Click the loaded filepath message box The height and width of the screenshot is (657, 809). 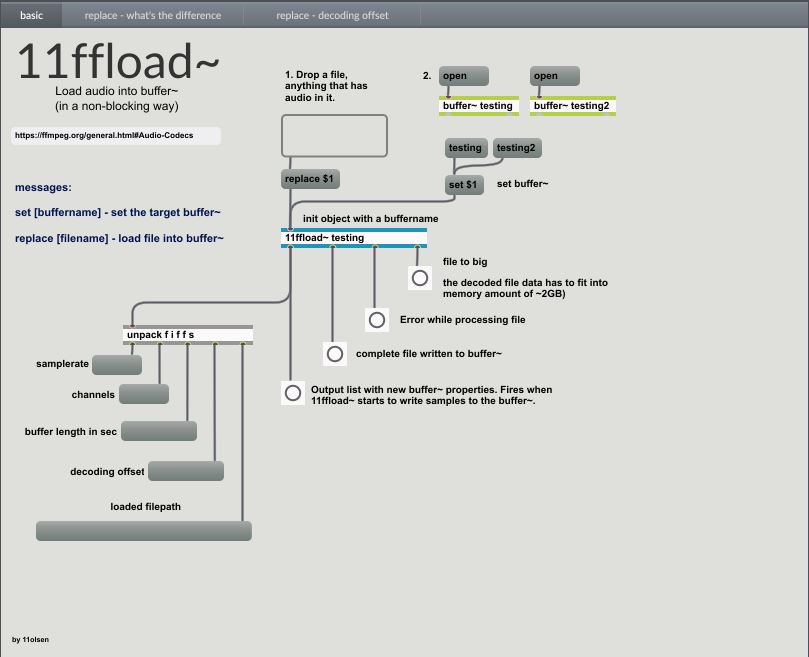(x=144, y=531)
